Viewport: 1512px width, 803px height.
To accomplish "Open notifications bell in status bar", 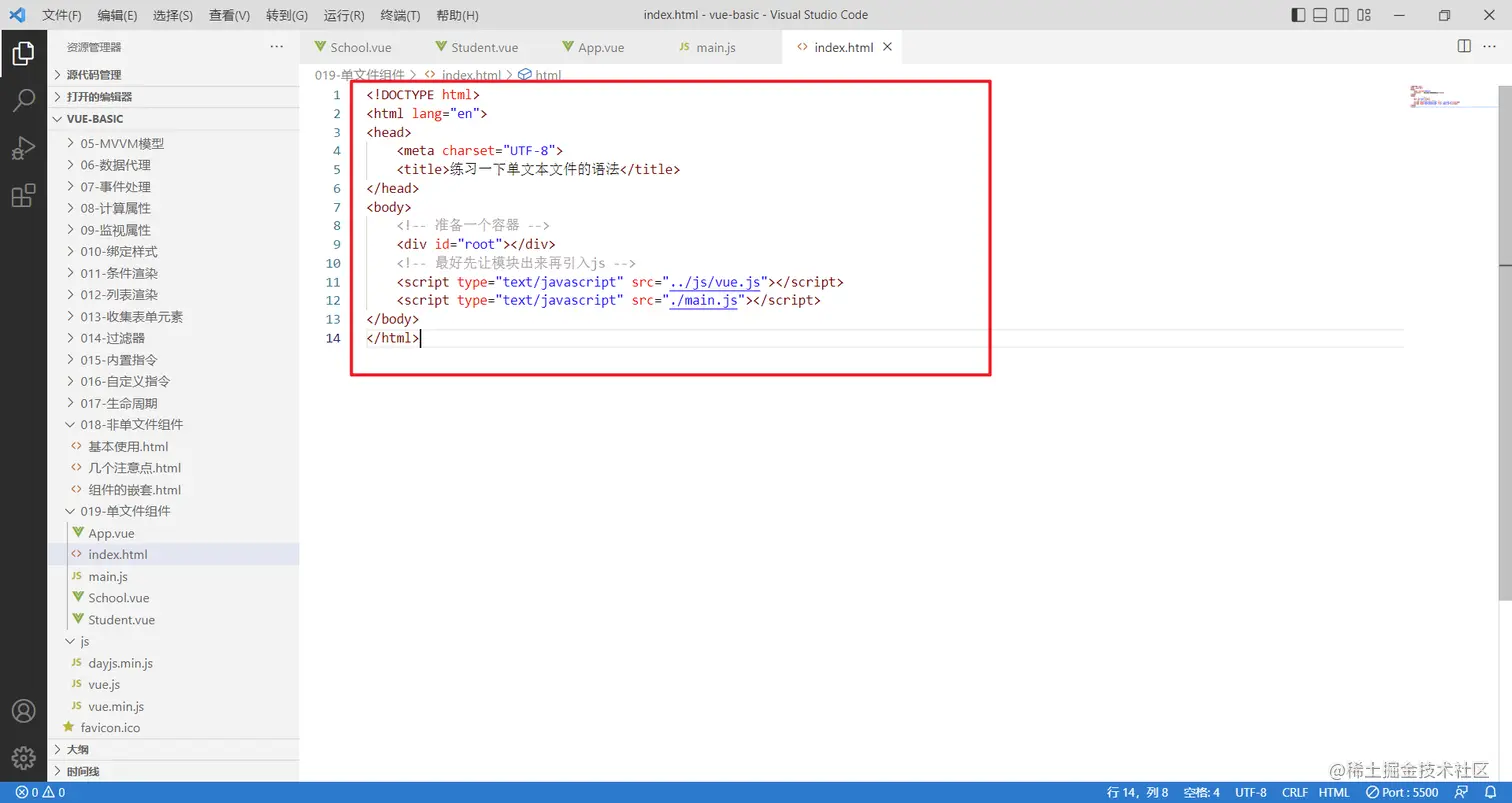I will [1490, 793].
